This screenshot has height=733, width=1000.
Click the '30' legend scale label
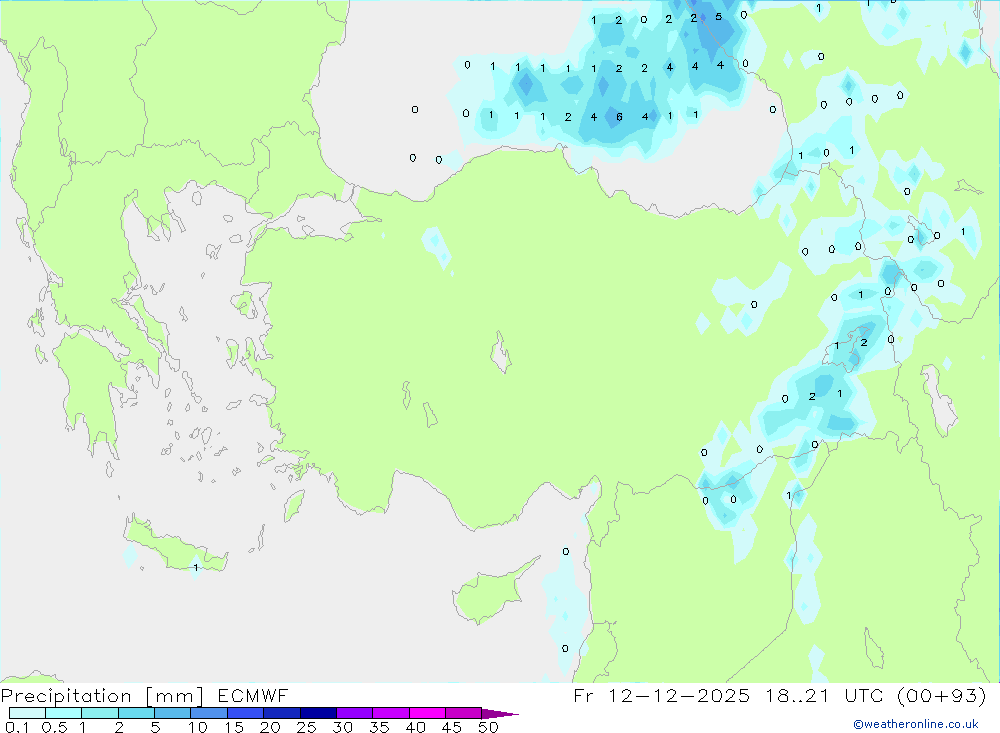click(342, 727)
